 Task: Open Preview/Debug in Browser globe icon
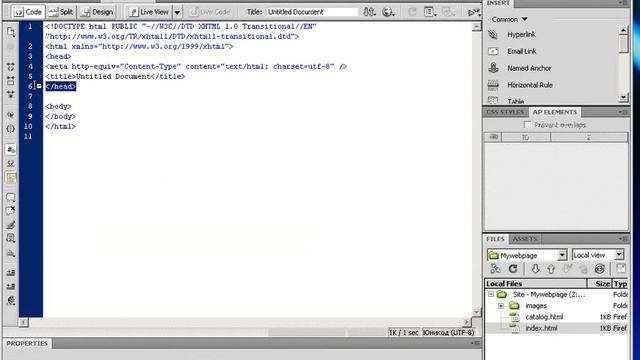[x=388, y=12]
